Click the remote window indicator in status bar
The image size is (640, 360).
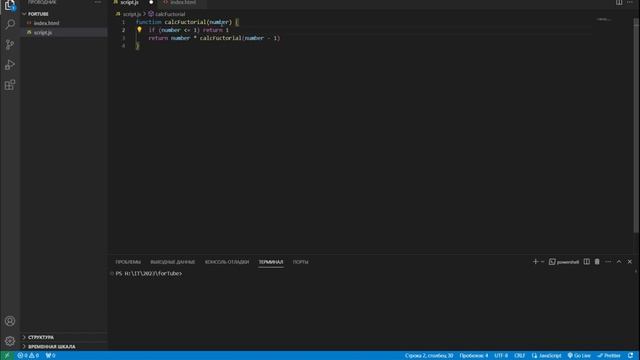pos(7,356)
